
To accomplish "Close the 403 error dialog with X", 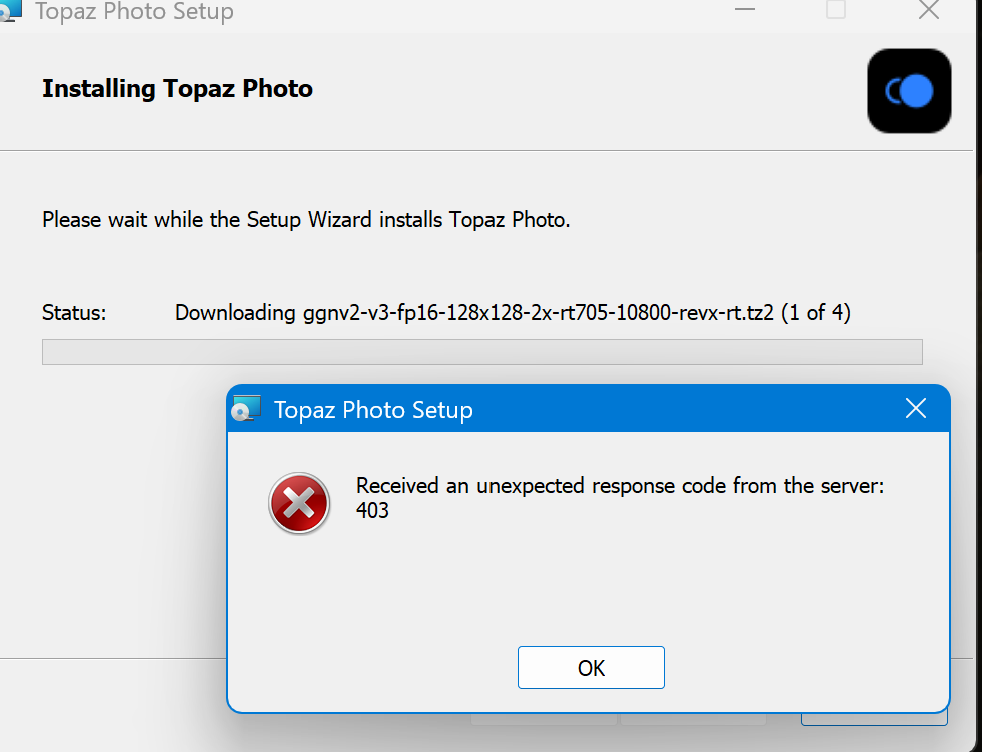I will pos(915,408).
